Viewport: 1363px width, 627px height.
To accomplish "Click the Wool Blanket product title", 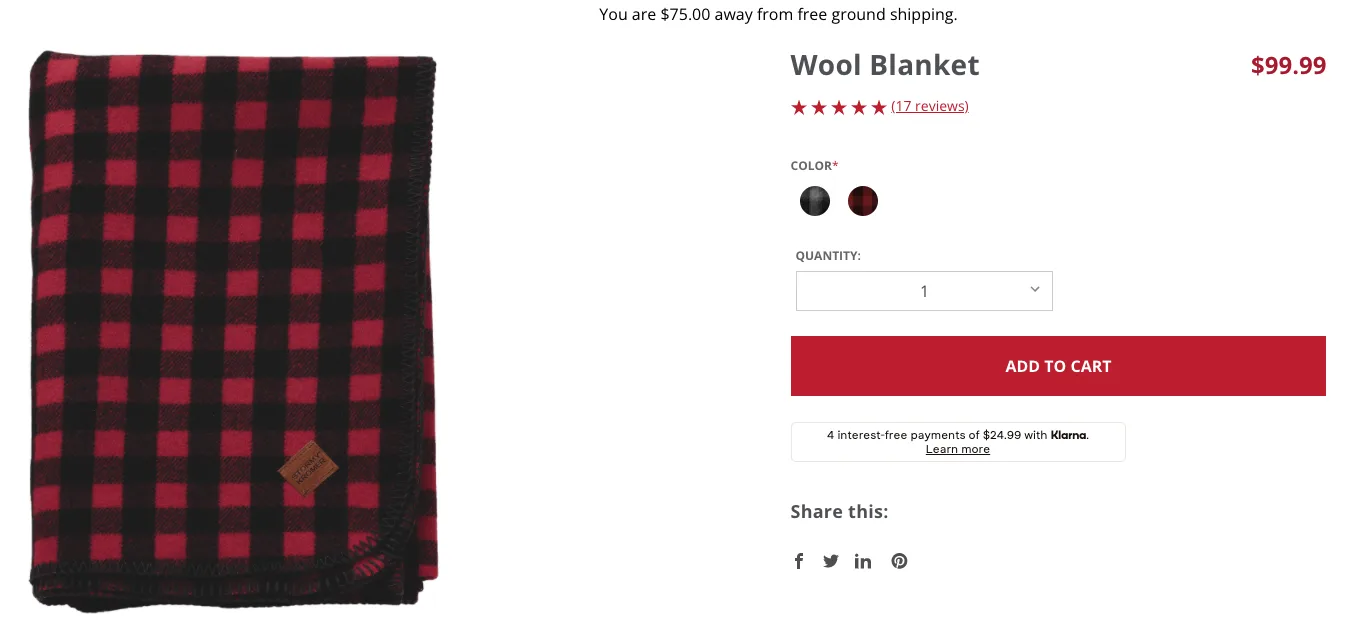I will 884,65.
